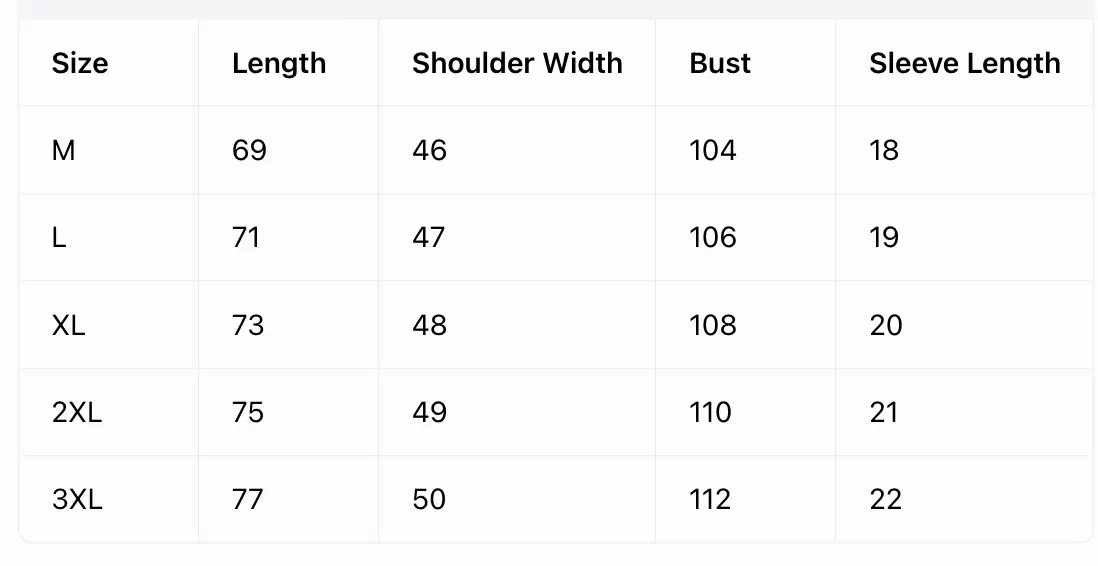Click shoulder width value 50

[429, 499]
